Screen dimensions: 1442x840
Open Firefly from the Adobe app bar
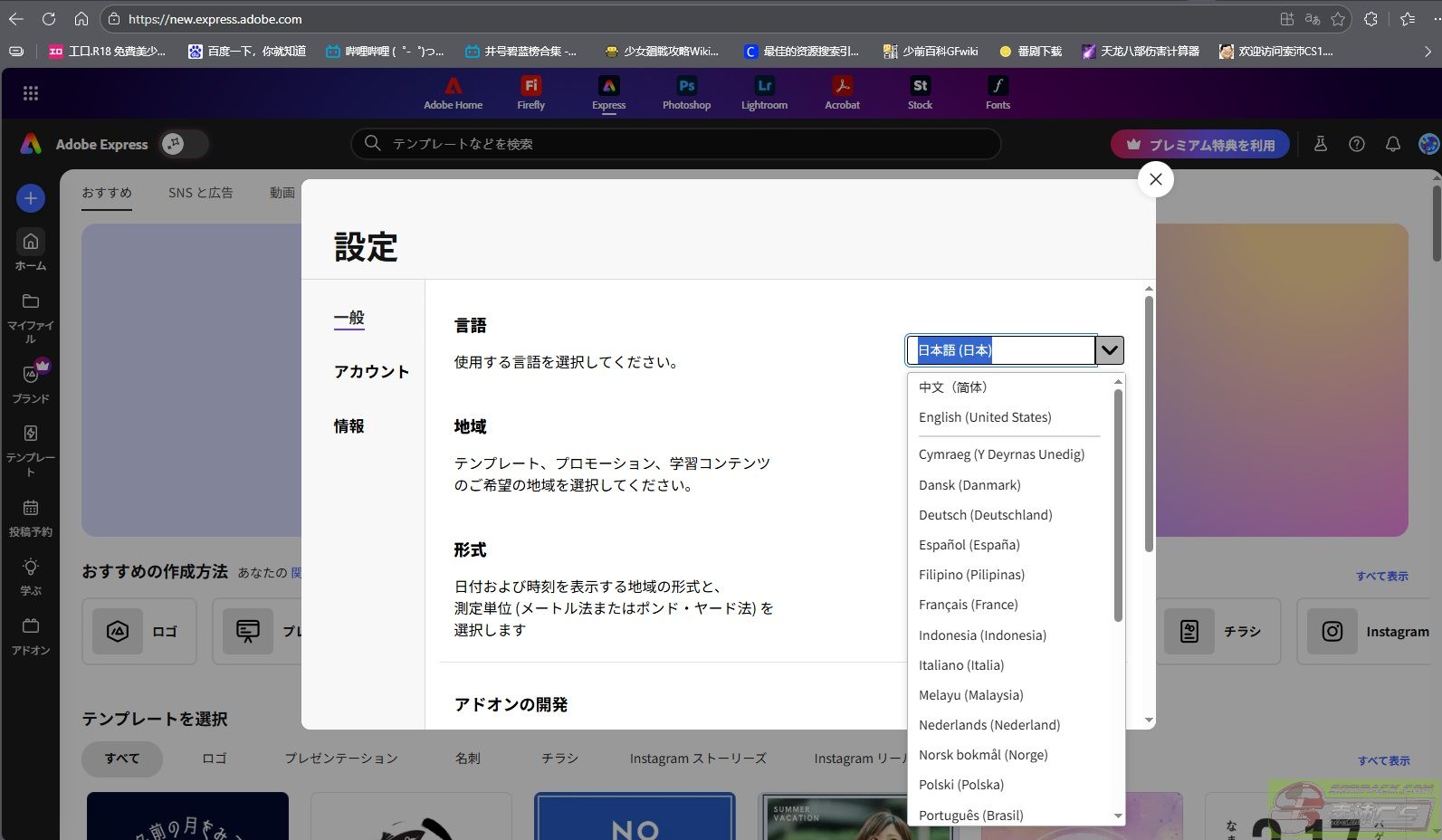coord(530,92)
